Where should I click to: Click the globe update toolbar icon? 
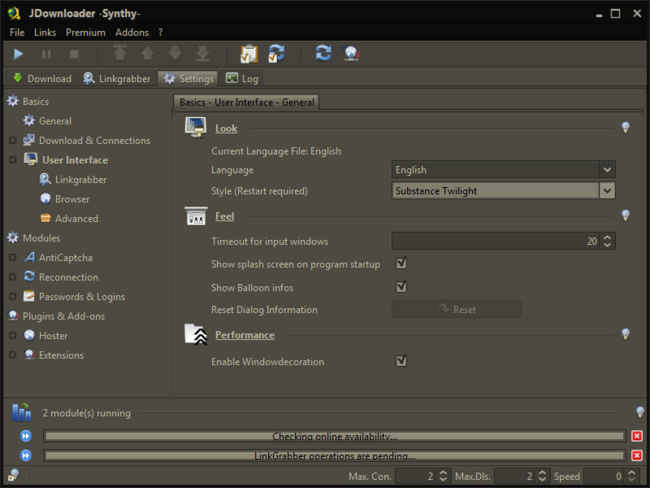[x=351, y=53]
